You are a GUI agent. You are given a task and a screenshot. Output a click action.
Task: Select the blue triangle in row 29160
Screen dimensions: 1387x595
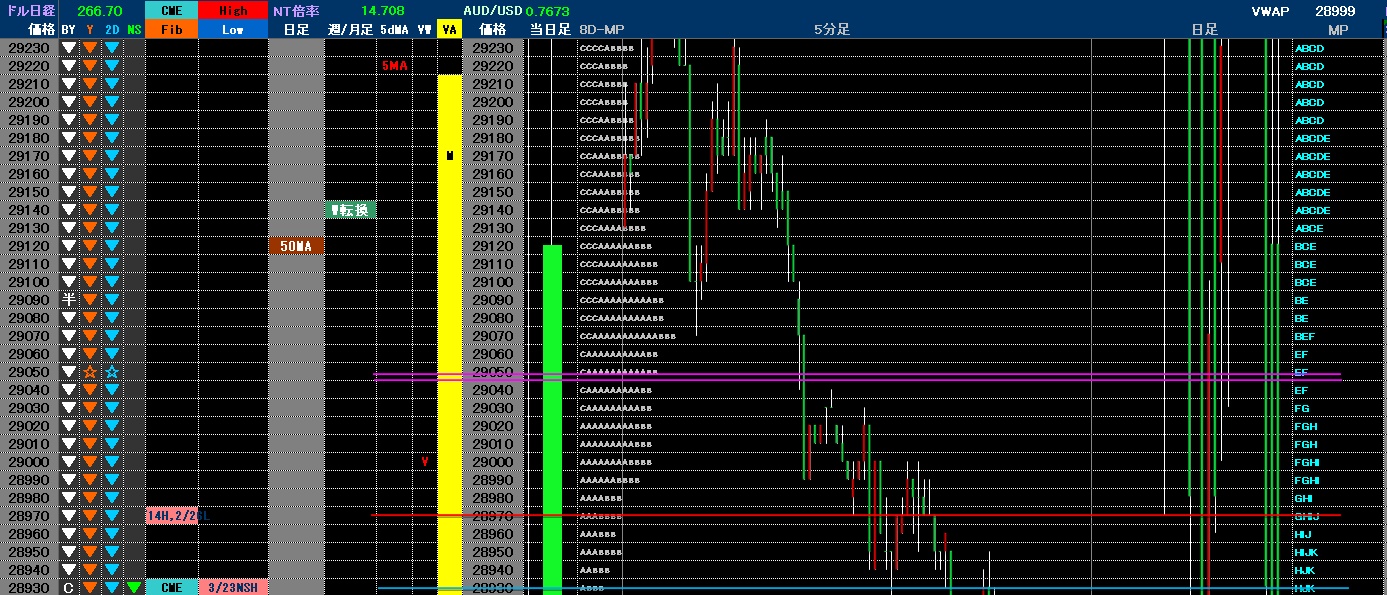coord(112,174)
